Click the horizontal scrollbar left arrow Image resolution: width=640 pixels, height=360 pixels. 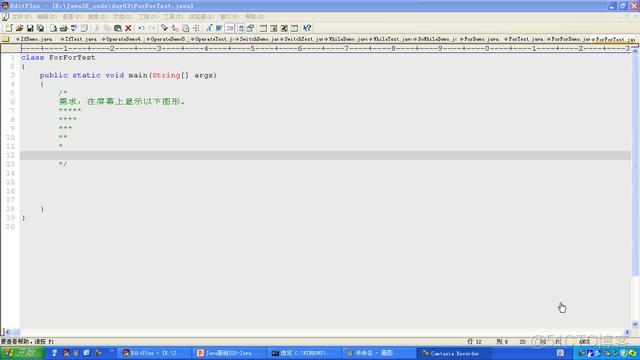(8, 332)
